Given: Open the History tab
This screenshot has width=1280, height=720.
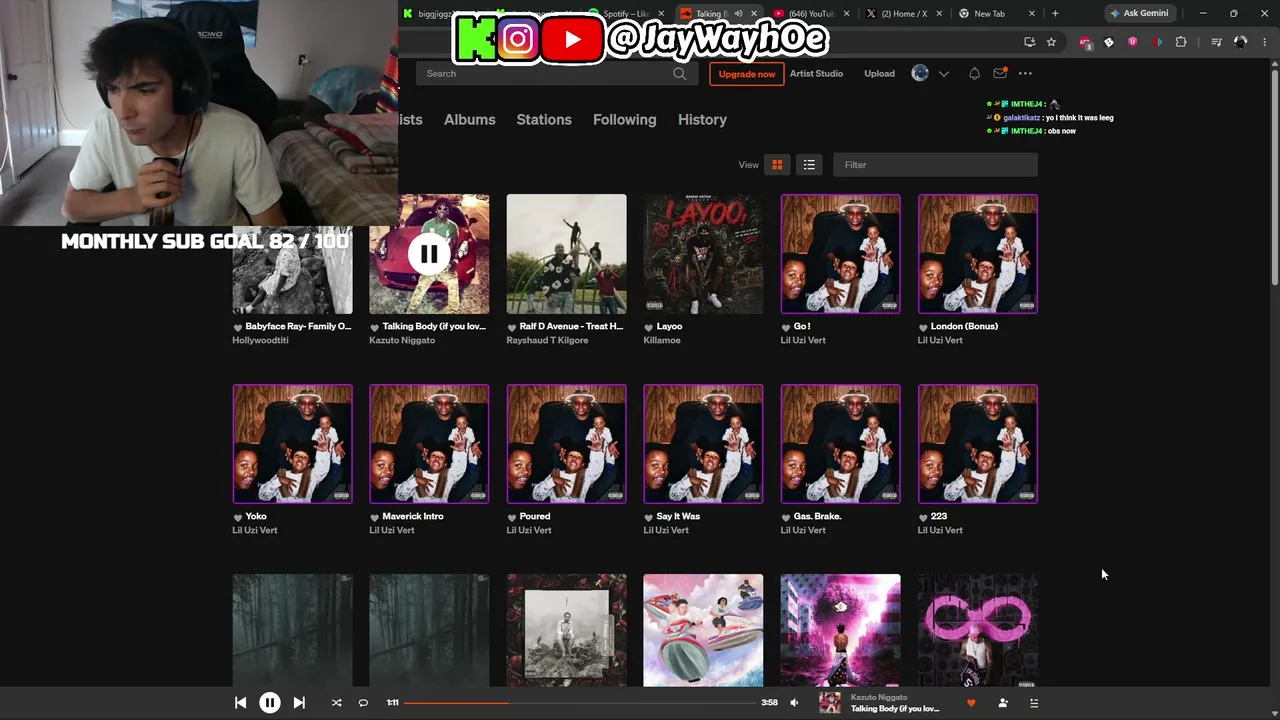Looking at the screenshot, I should pos(702,119).
